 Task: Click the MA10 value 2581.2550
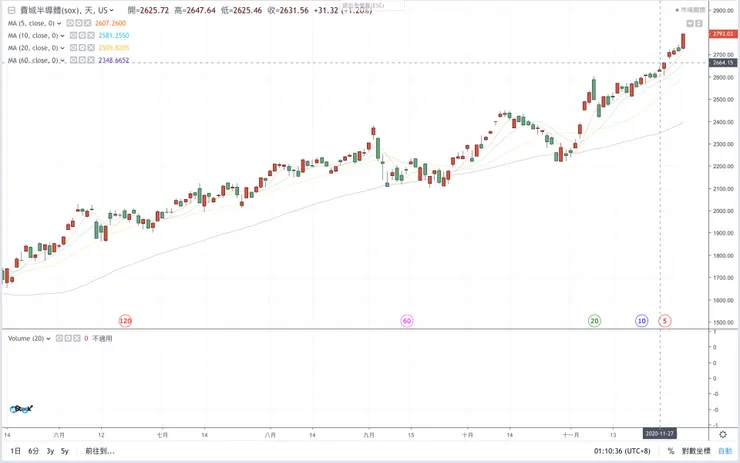coord(114,35)
